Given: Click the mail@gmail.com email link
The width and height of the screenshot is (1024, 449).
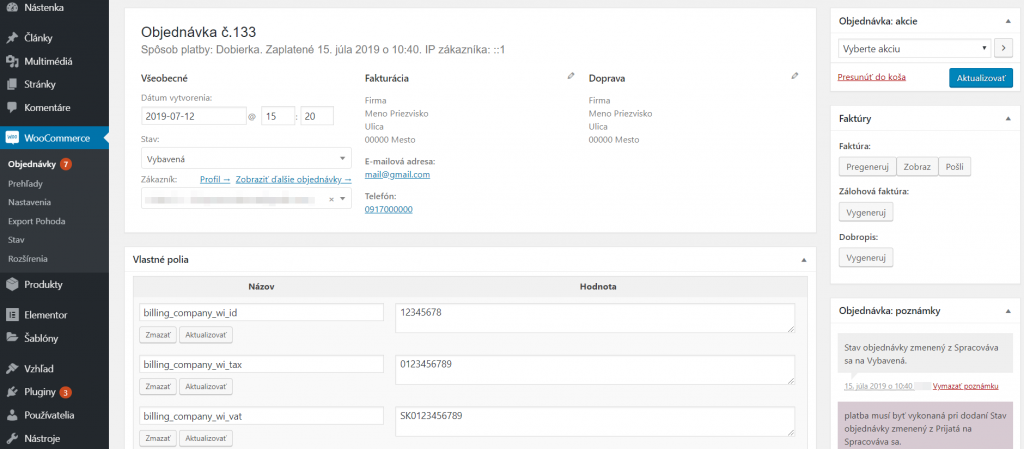Looking at the screenshot, I should [397, 175].
